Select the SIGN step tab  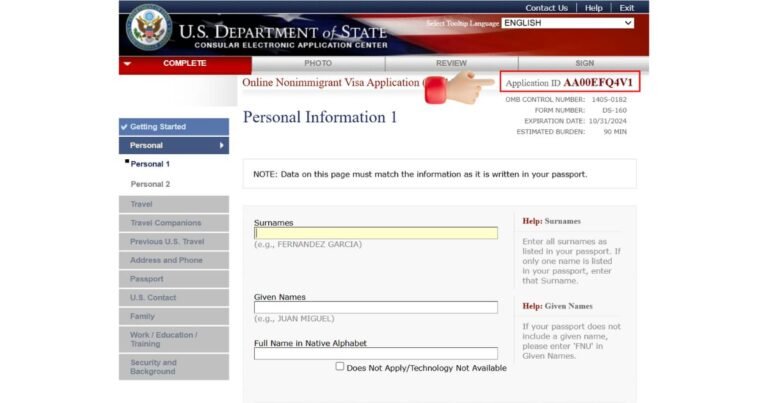(584, 64)
